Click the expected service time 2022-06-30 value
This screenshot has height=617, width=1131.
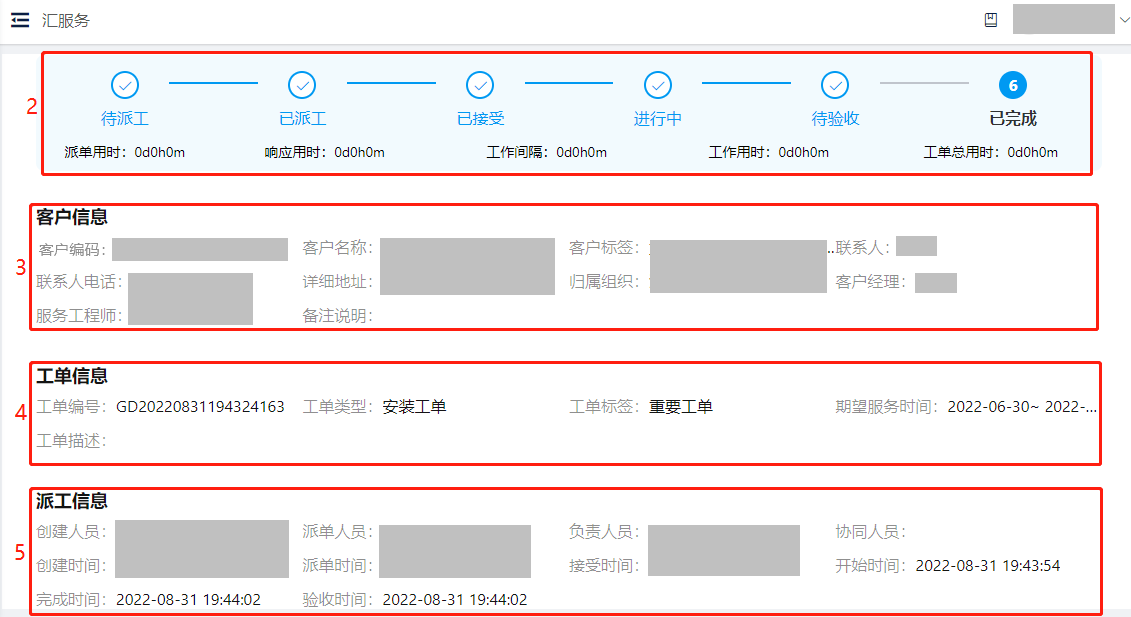point(1022,407)
